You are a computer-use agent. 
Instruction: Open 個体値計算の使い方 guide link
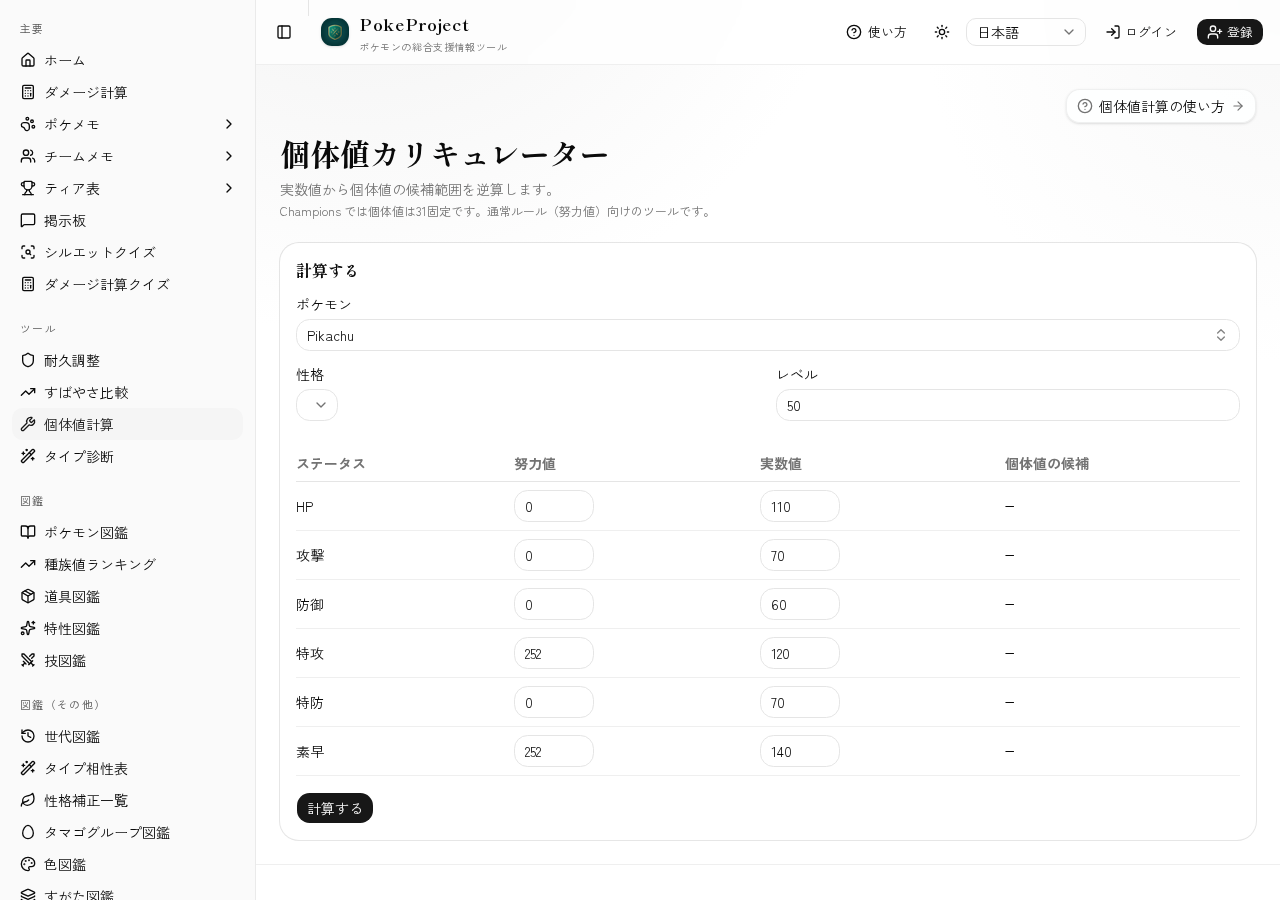(x=1161, y=106)
